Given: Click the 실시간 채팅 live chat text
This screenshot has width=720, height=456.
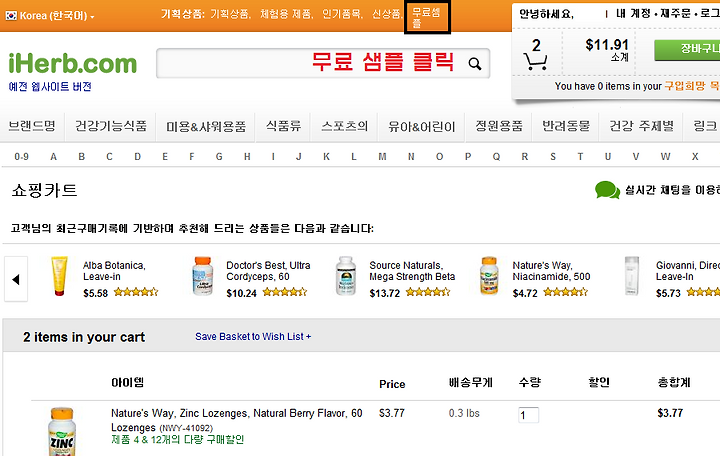Looking at the screenshot, I should click(672, 190).
